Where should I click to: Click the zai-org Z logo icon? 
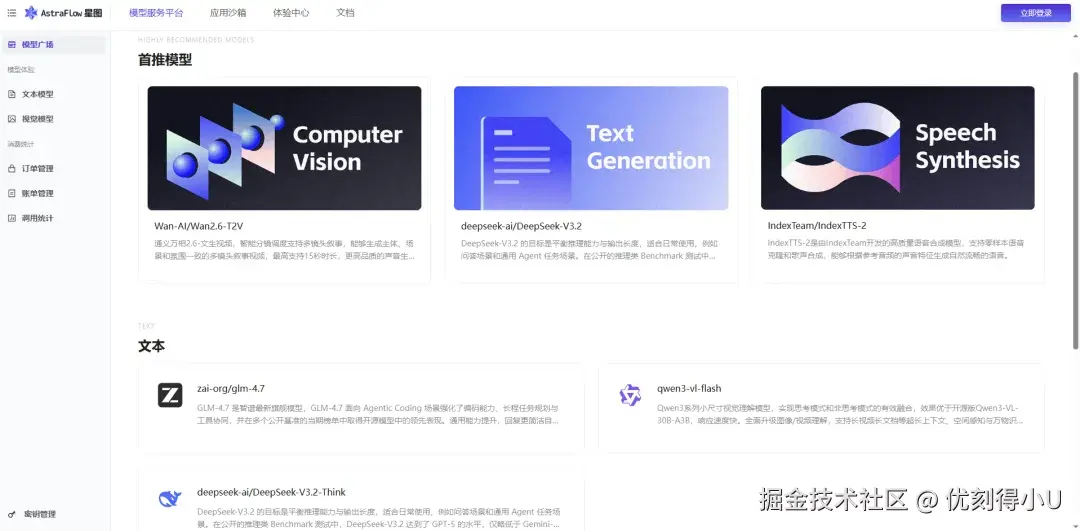pyautogui.click(x=170, y=395)
